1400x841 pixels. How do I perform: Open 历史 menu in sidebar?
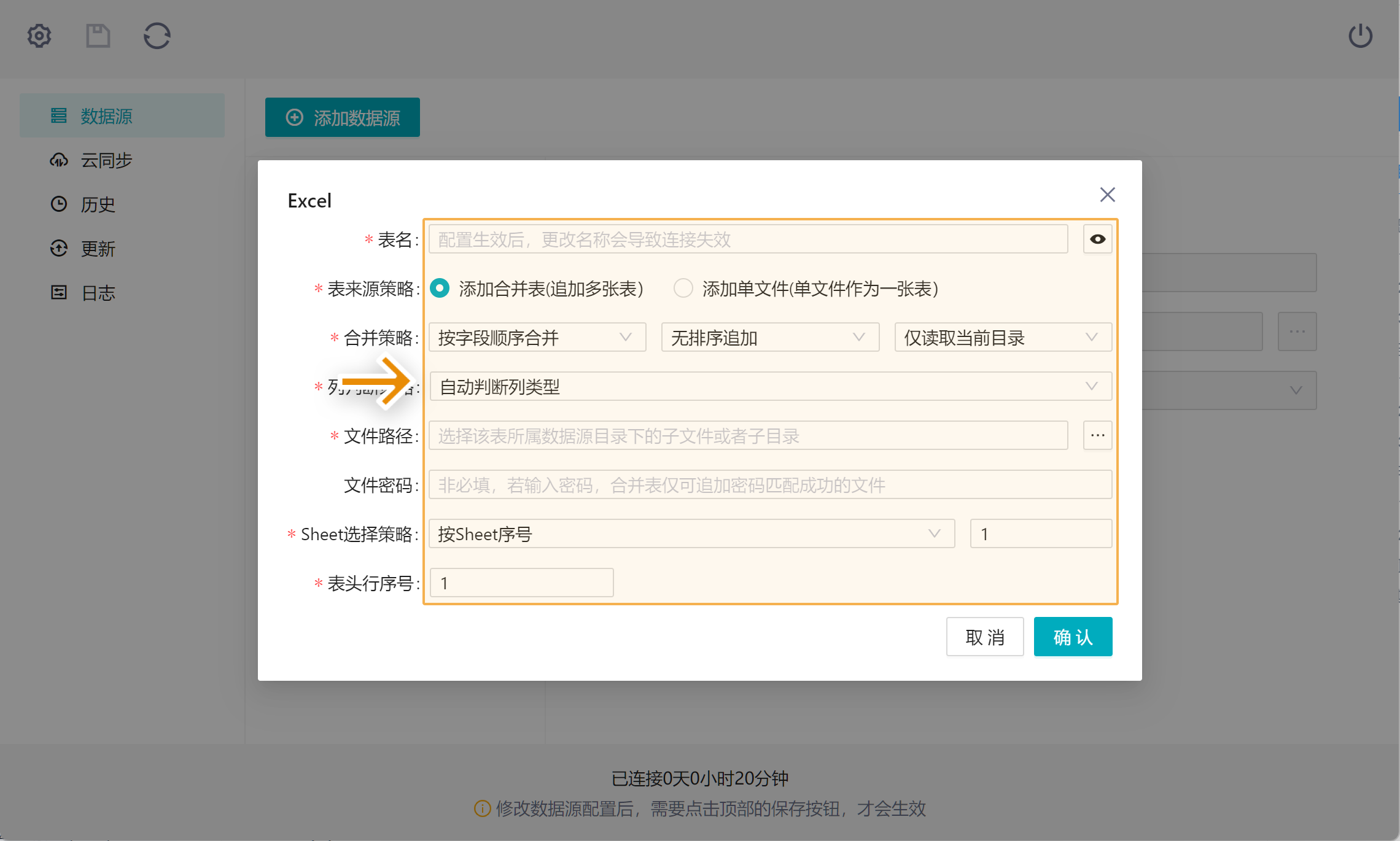pos(98,204)
